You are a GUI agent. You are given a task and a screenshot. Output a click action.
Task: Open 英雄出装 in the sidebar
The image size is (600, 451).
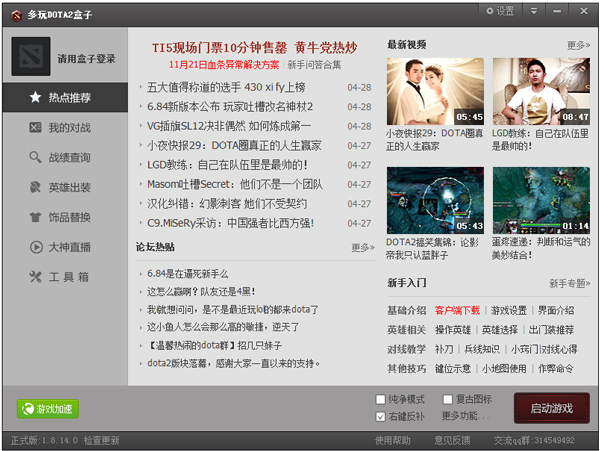tap(64, 188)
